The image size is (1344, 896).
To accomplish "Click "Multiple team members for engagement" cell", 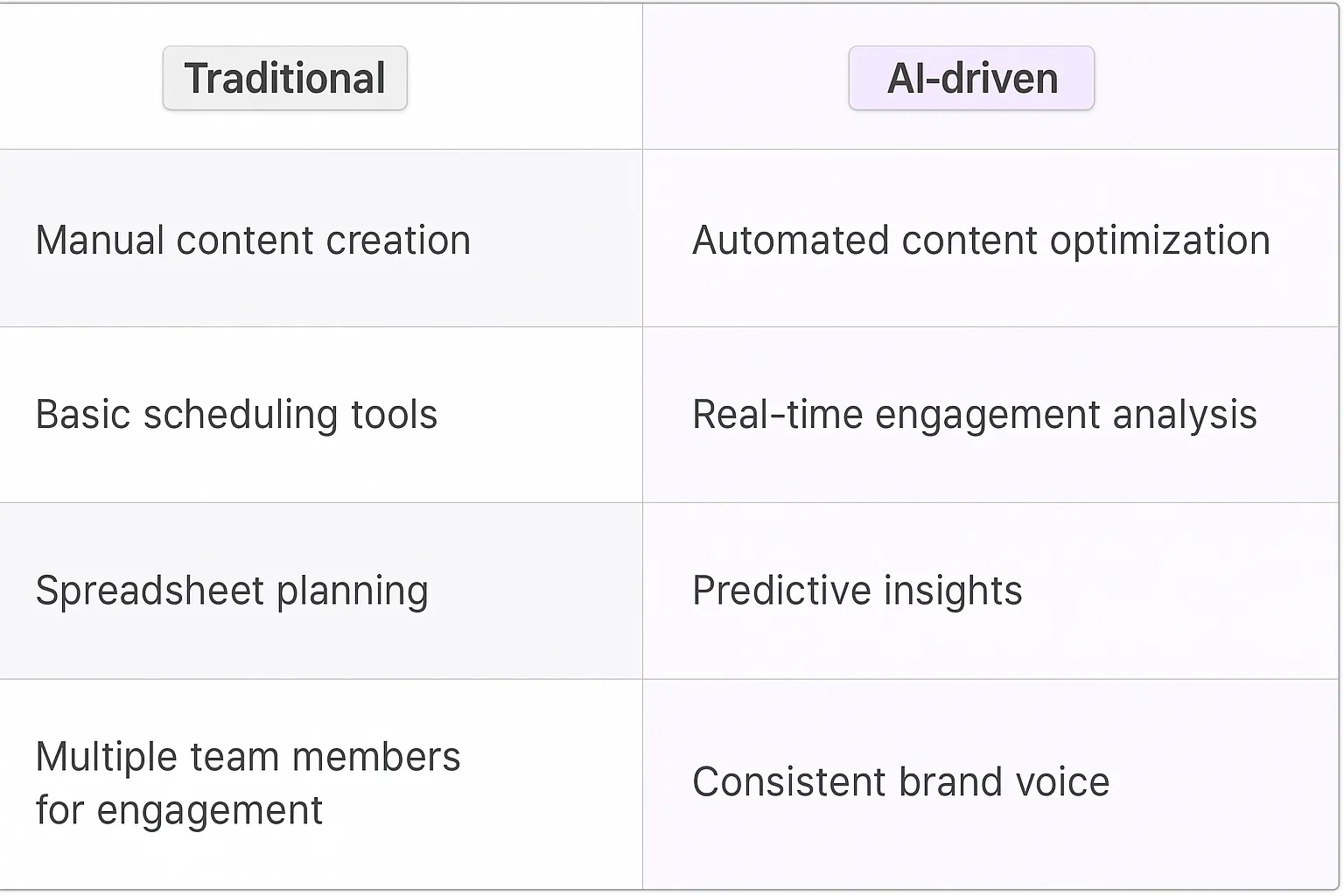I will [x=248, y=783].
